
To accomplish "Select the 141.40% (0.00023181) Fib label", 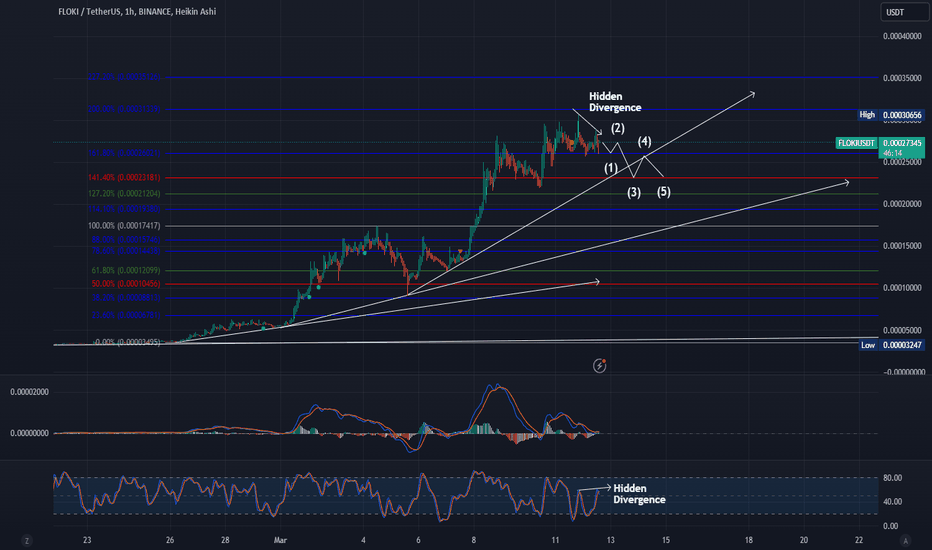I will (x=124, y=177).
